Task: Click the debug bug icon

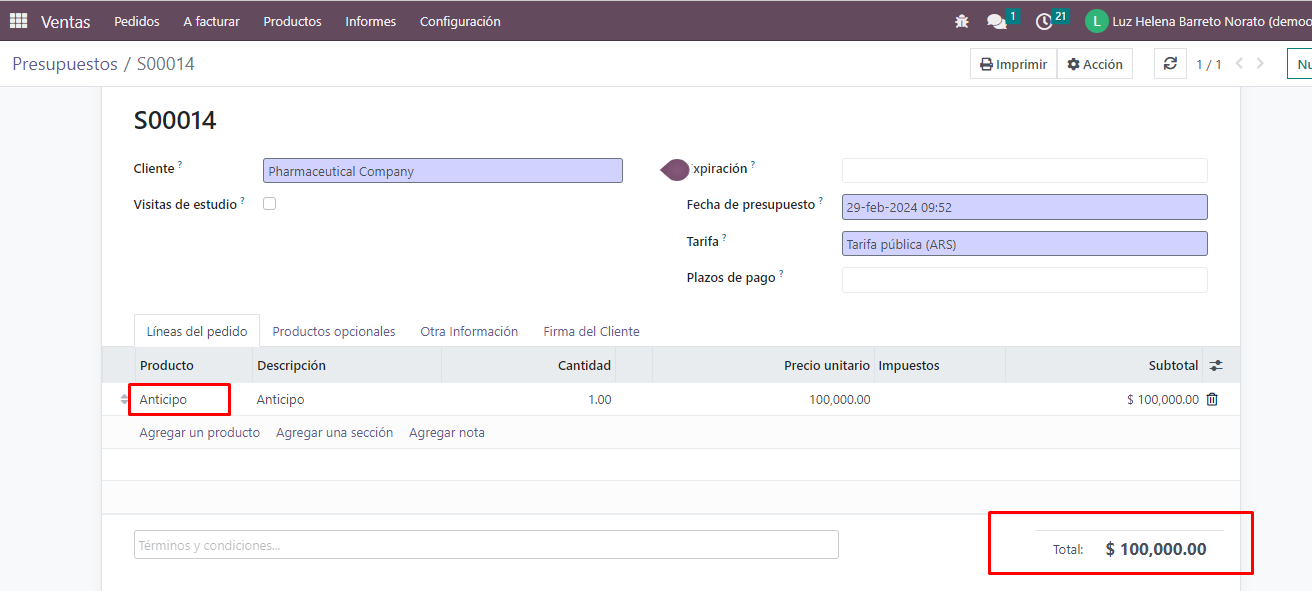Action: [x=962, y=21]
